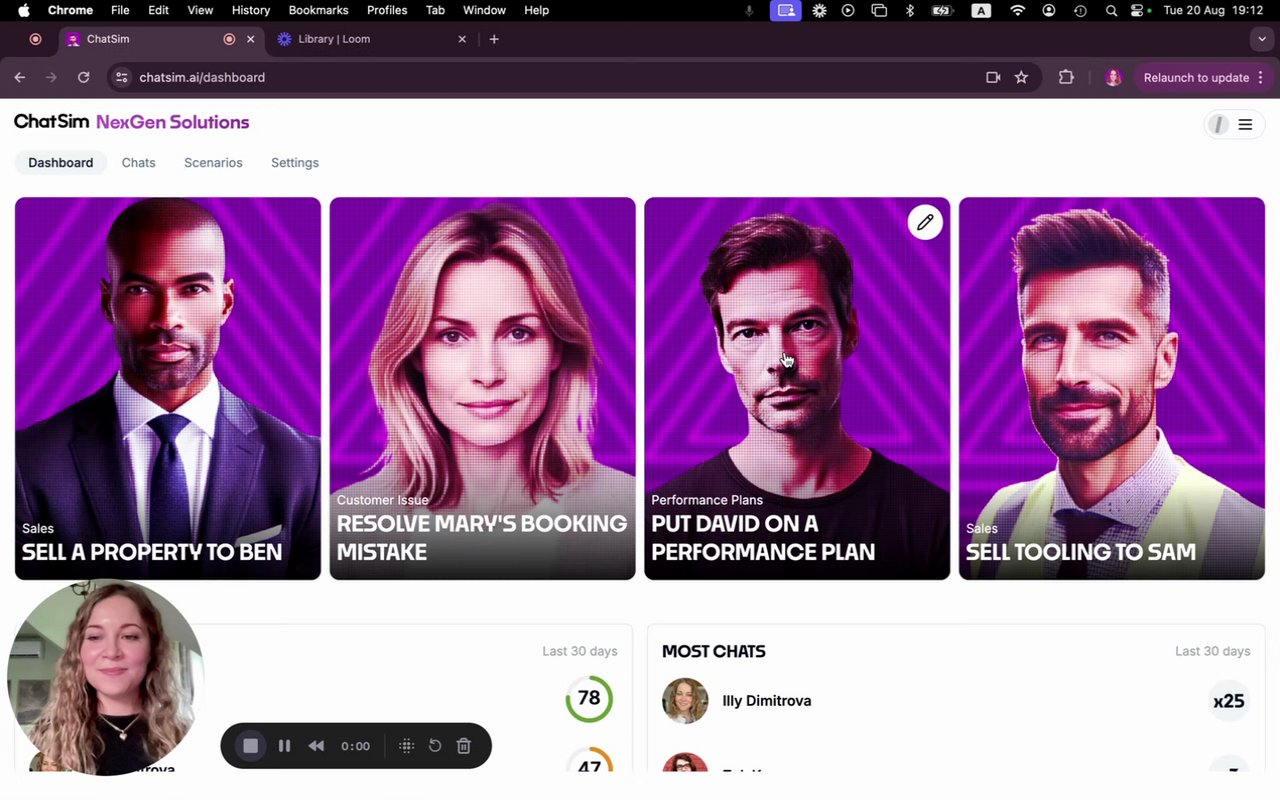Pause the Loom recording
The image size is (1280, 800).
point(284,746)
